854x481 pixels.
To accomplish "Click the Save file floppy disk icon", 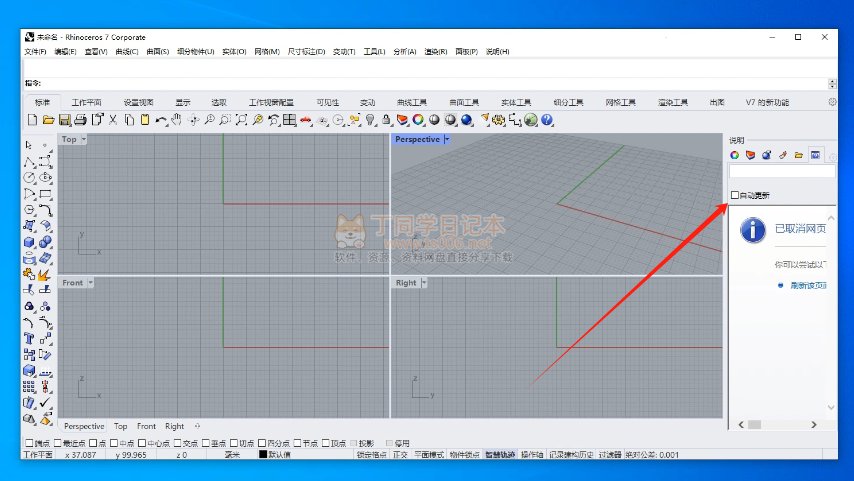I will (64, 120).
